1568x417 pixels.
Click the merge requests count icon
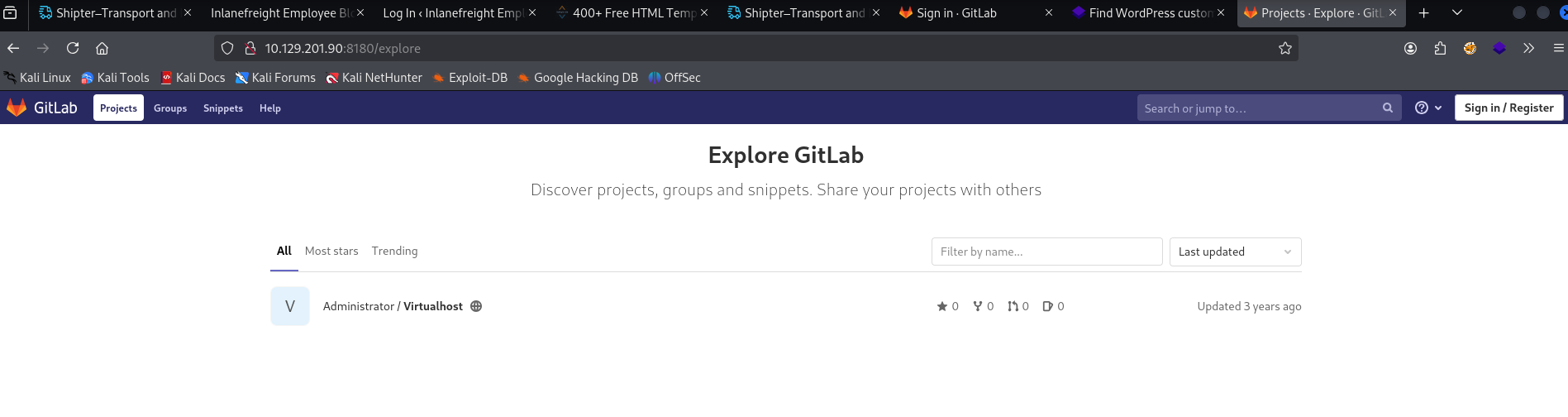pyautogui.click(x=1013, y=306)
